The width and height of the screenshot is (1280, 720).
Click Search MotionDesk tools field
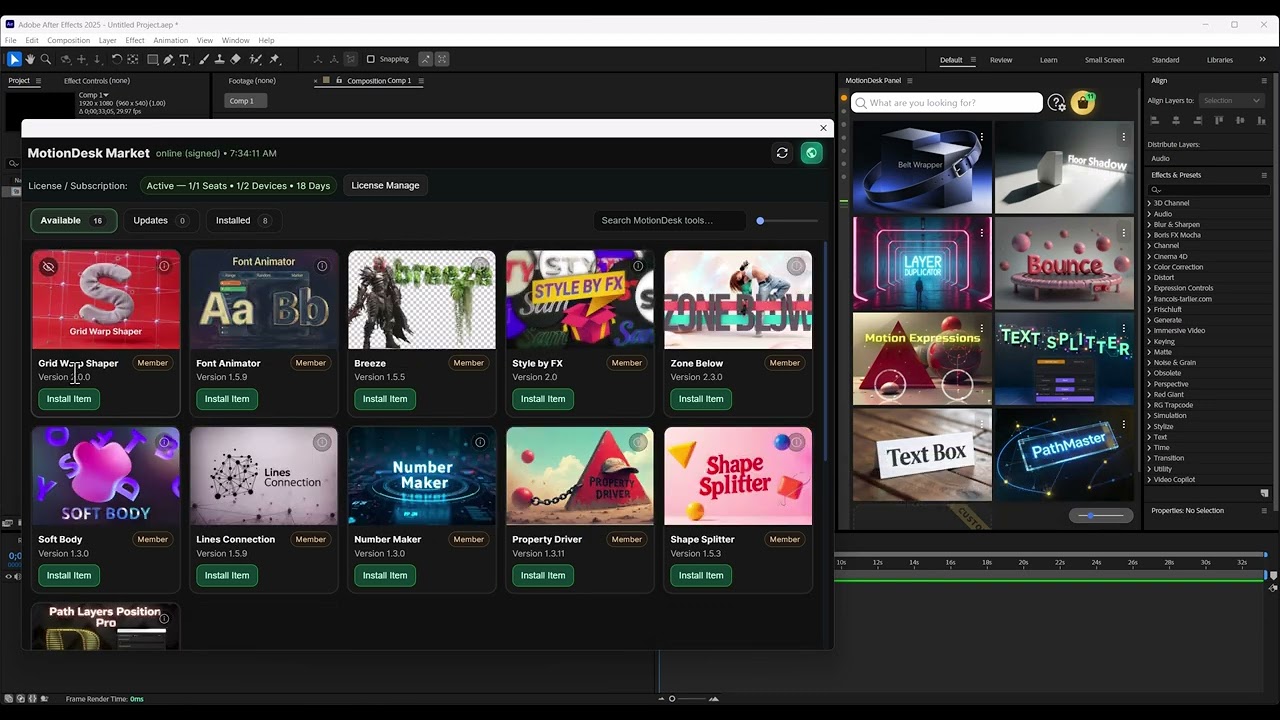(669, 220)
